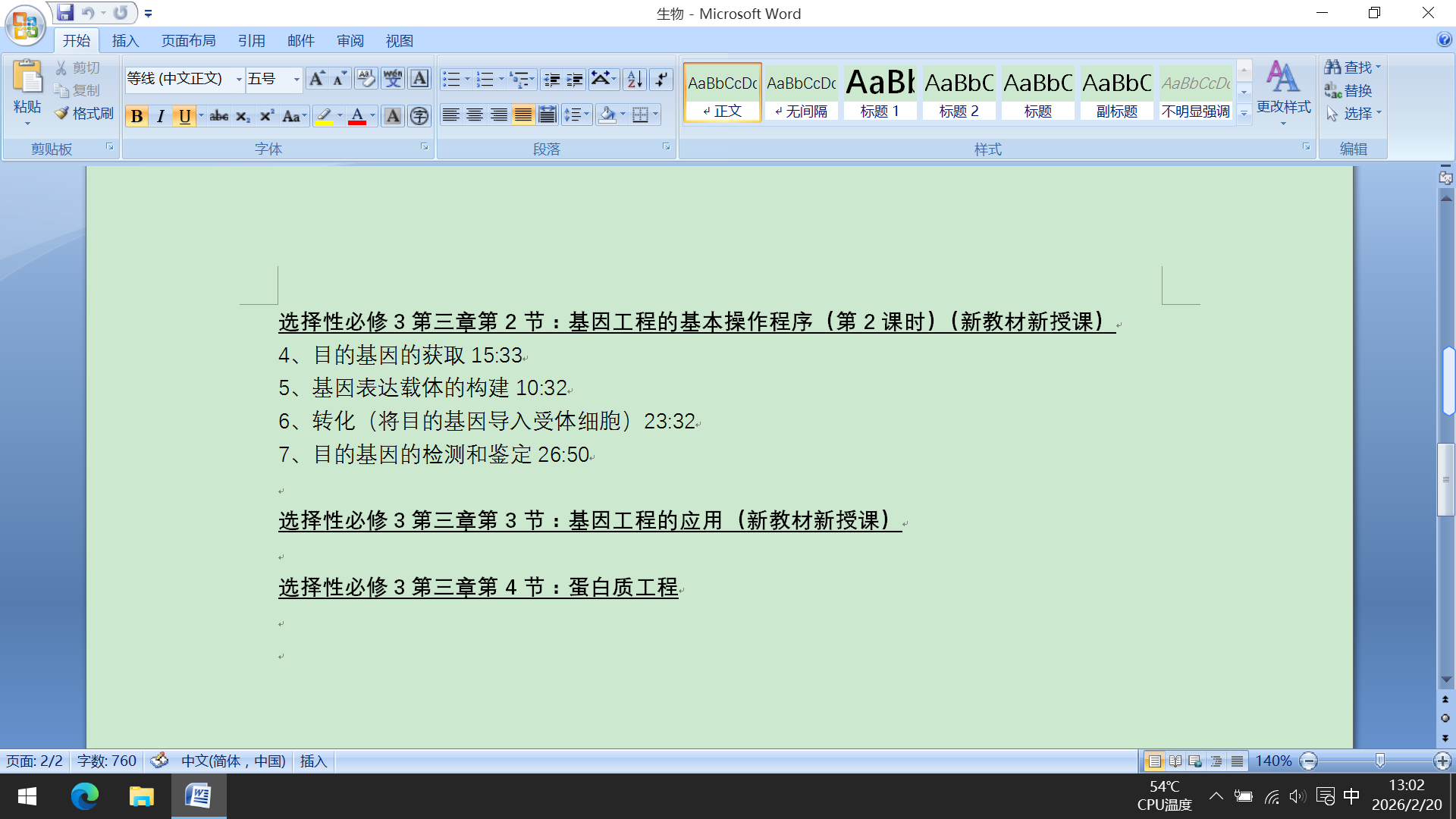Toggle Italic formatting
This screenshot has height=819, width=1456.
point(160,115)
